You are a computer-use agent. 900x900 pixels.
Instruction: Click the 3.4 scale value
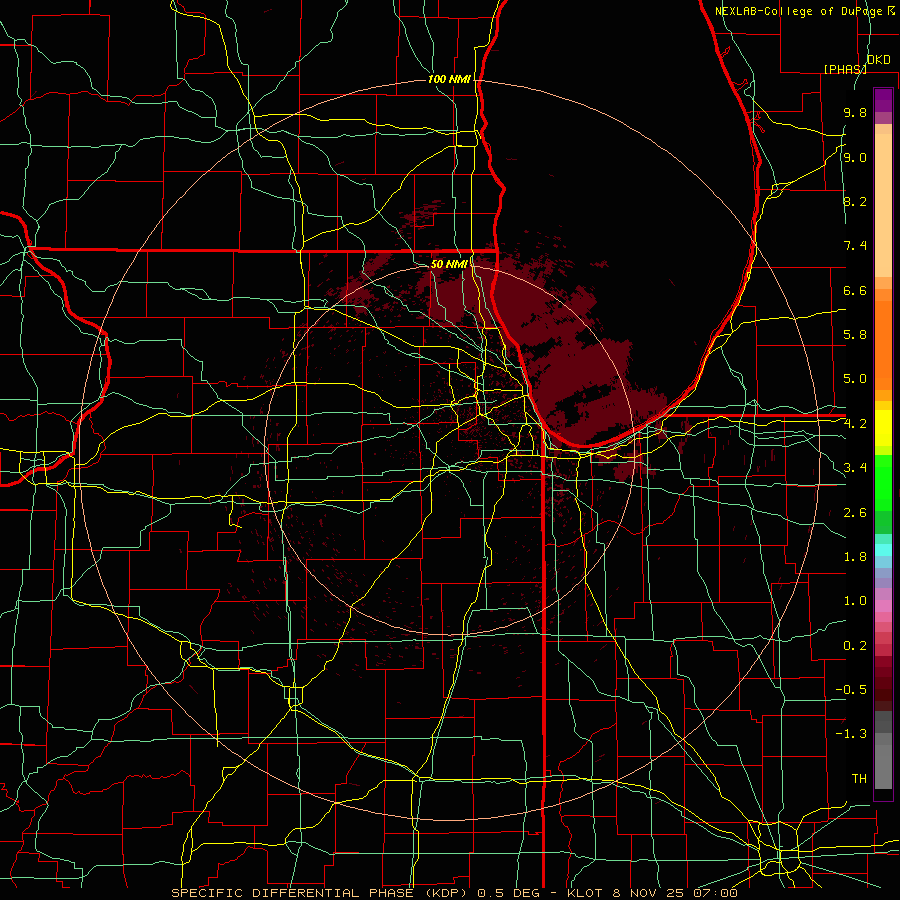point(855,467)
